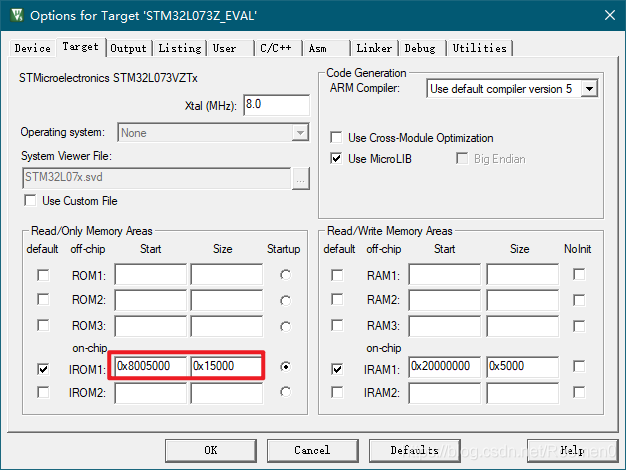
Task: Click the IRAM1 Size field 0x5000
Action: [x=523, y=367]
